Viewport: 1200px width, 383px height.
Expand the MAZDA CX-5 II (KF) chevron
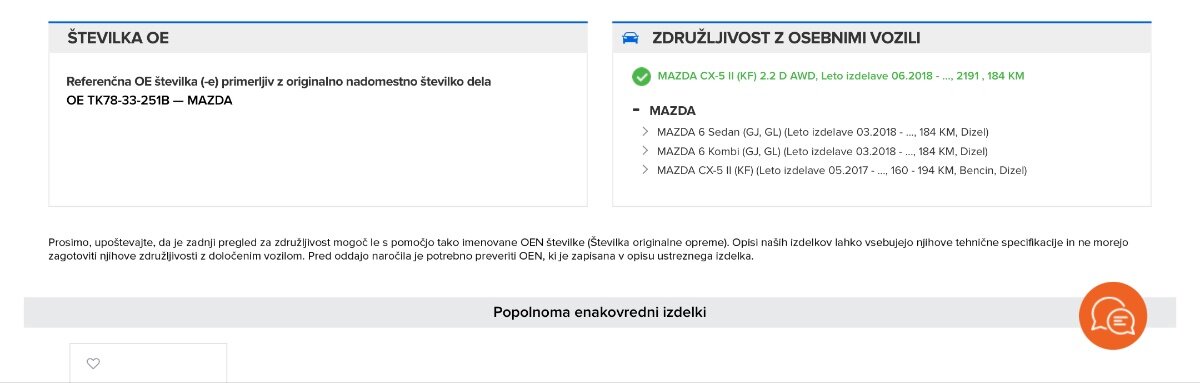646,170
